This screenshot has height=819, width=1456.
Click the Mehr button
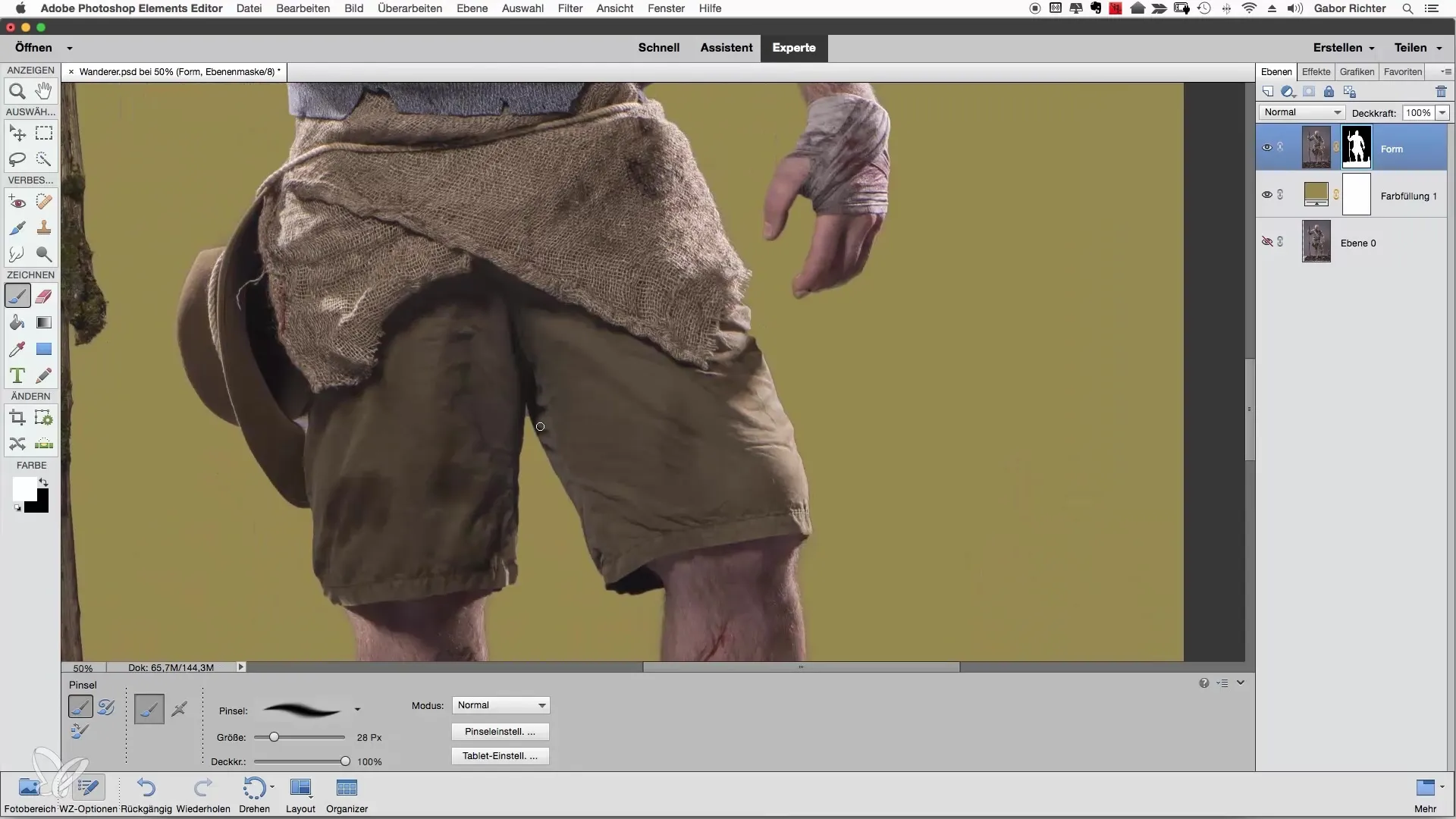(x=1426, y=795)
